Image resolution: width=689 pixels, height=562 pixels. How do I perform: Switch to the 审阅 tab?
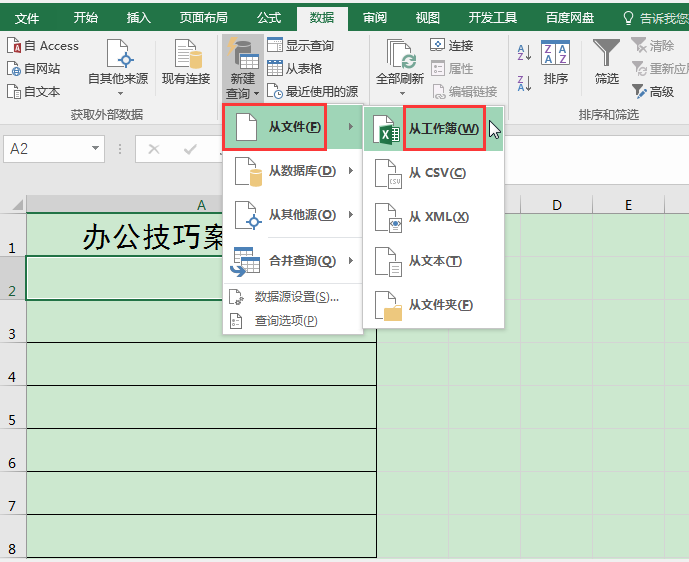pos(375,18)
